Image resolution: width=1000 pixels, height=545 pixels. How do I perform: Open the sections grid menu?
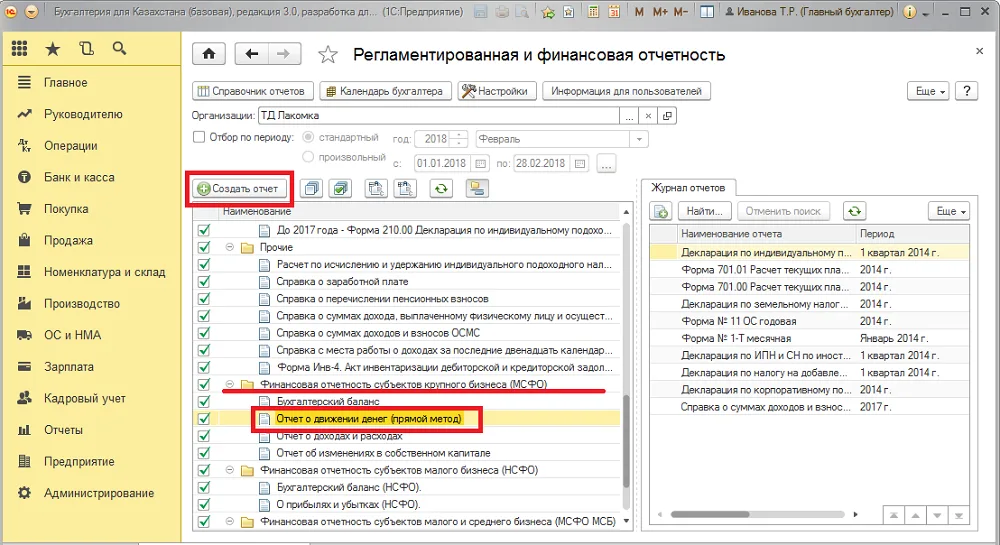[x=20, y=48]
